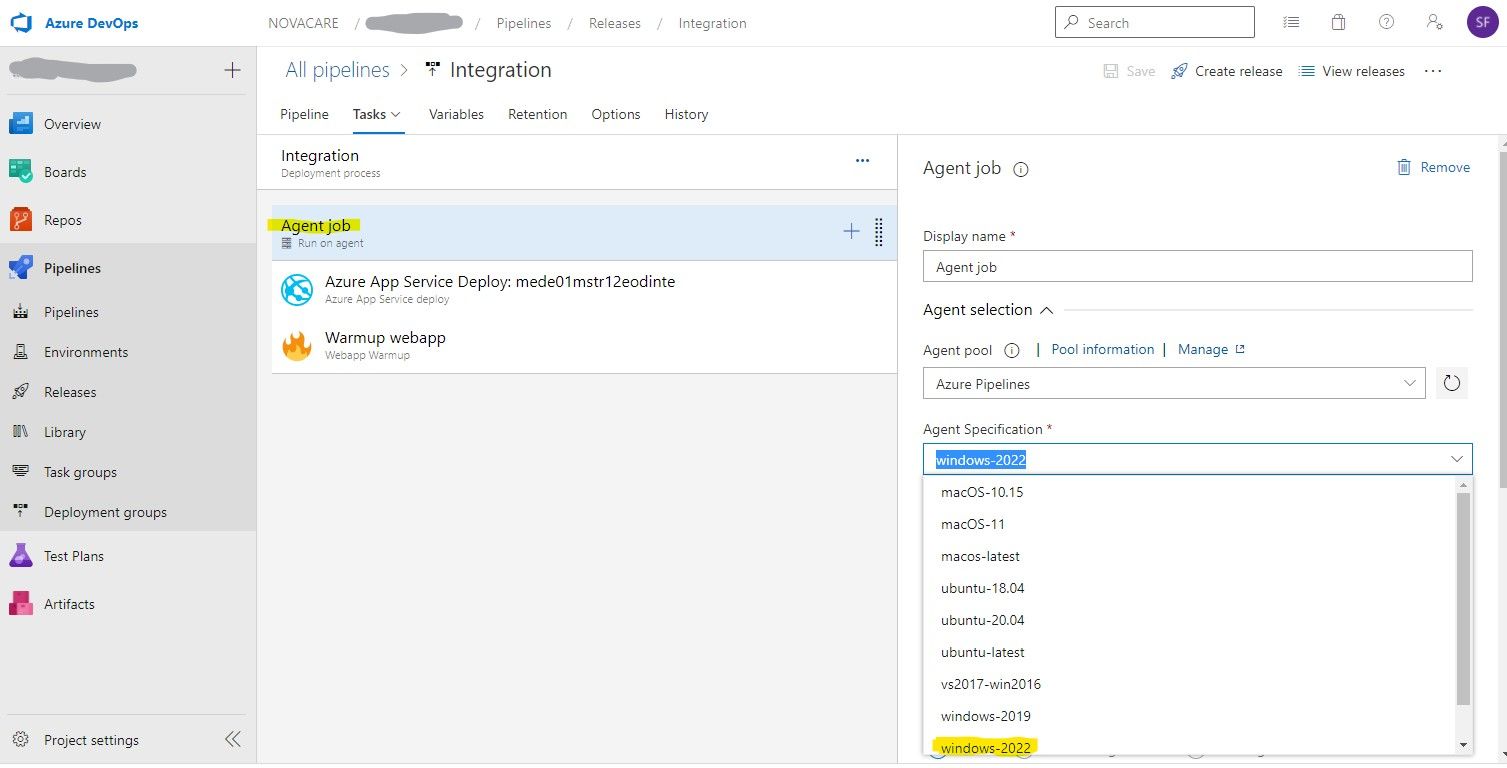1507x768 pixels.
Task: Click the Agent job drag handle
Action: 879,232
